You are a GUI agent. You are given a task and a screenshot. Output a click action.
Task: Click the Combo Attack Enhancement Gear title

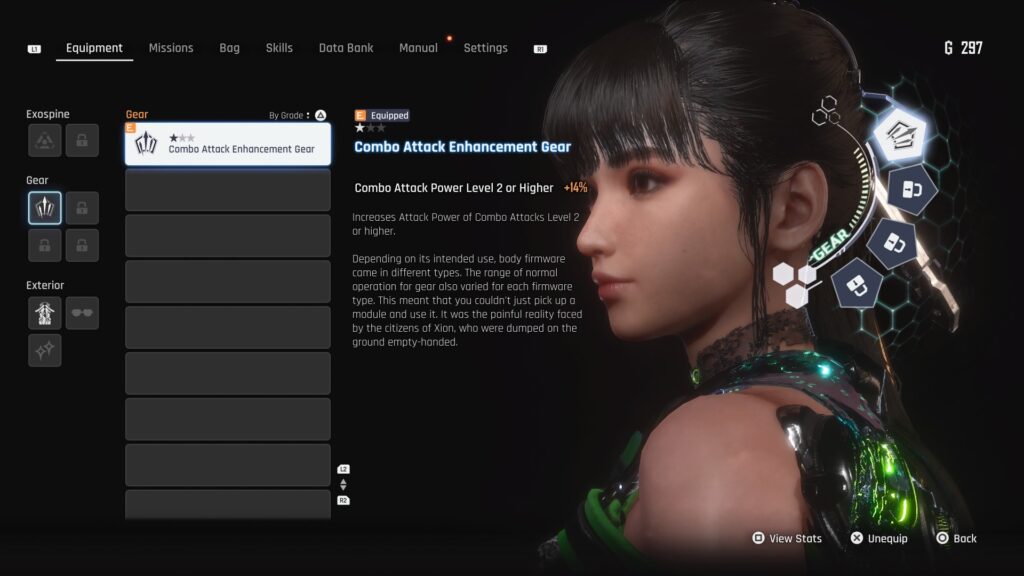(462, 147)
